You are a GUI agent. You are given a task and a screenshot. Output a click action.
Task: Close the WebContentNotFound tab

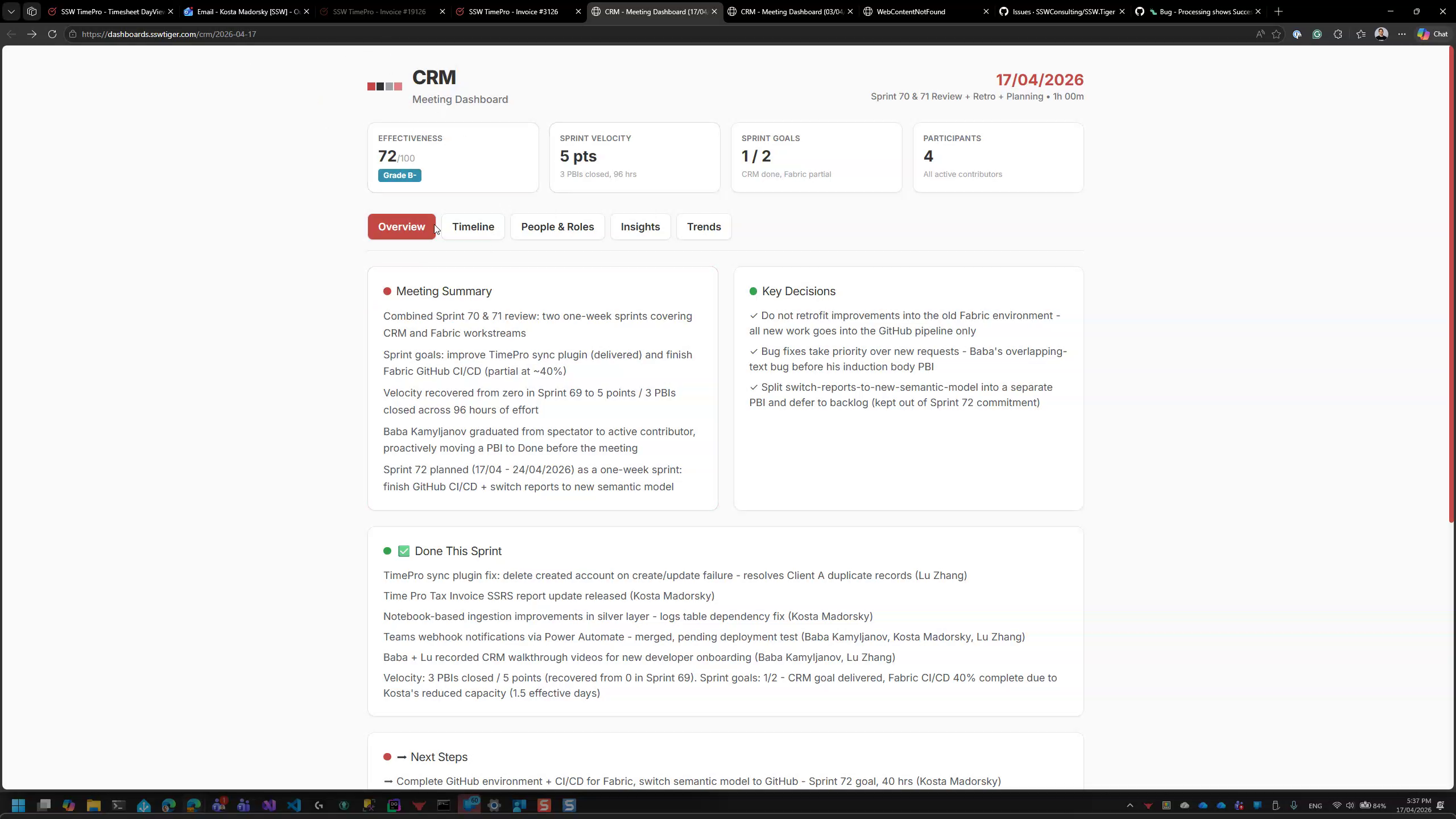(986, 11)
